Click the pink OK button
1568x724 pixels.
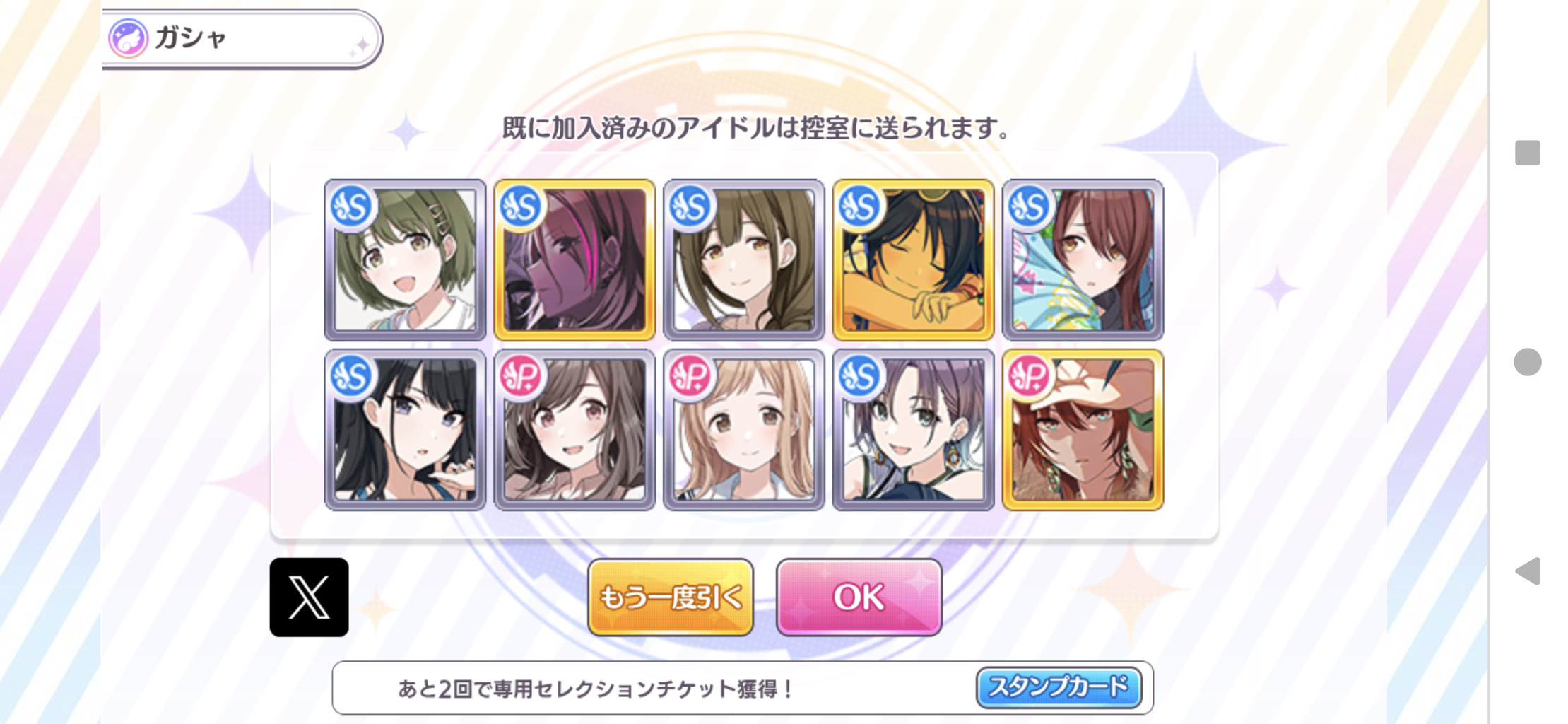[859, 597]
